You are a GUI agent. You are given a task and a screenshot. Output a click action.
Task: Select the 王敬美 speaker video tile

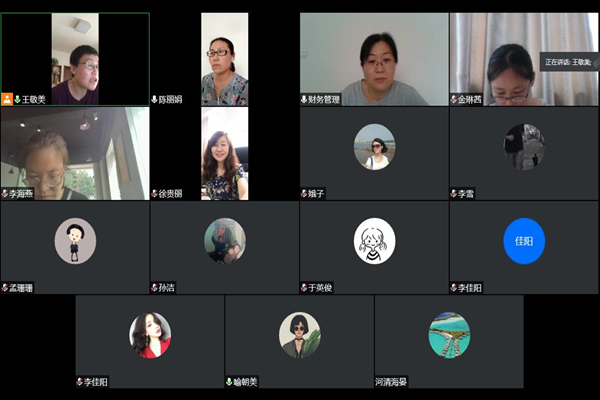coord(75,59)
